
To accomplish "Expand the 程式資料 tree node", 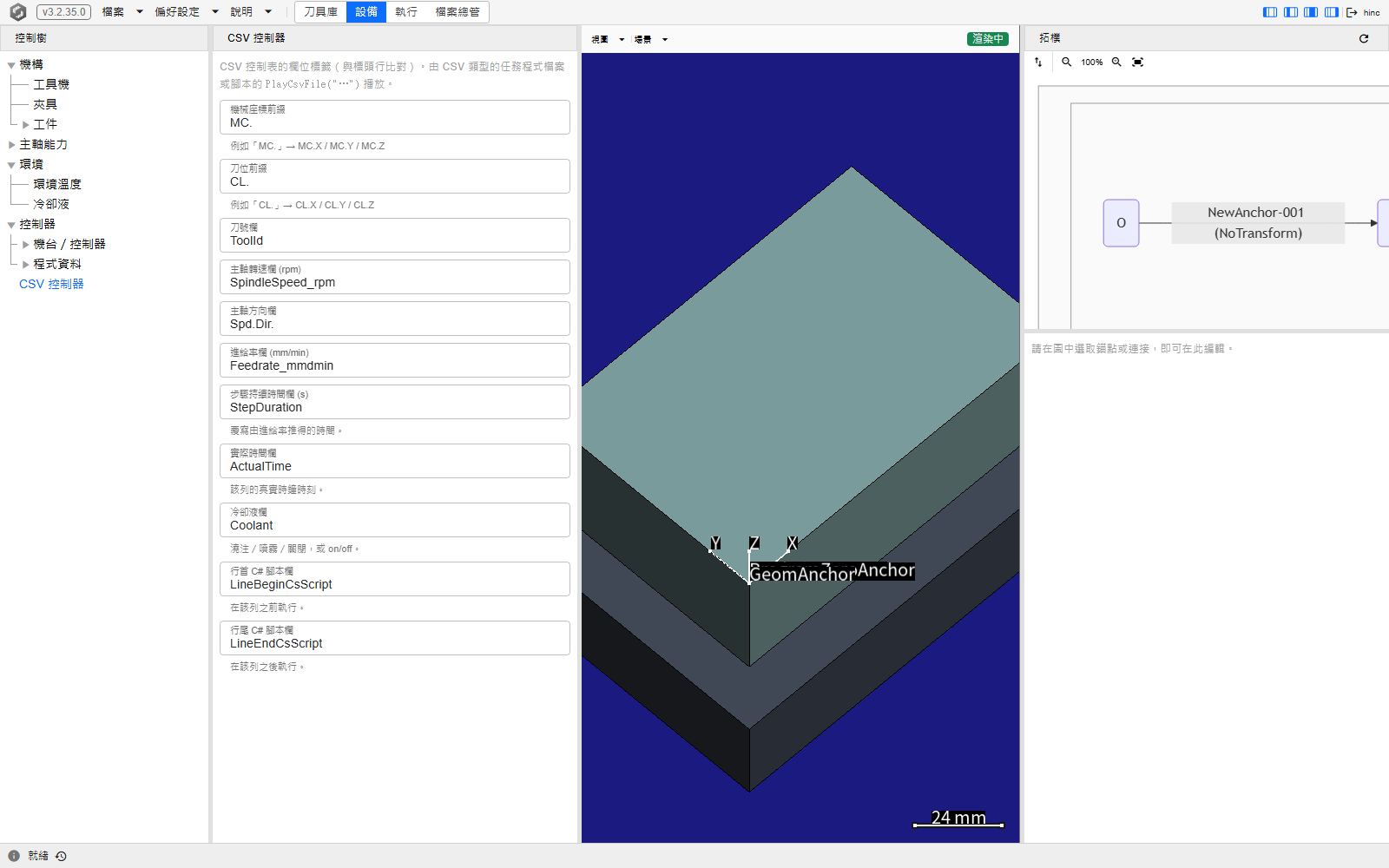I will tap(25, 265).
